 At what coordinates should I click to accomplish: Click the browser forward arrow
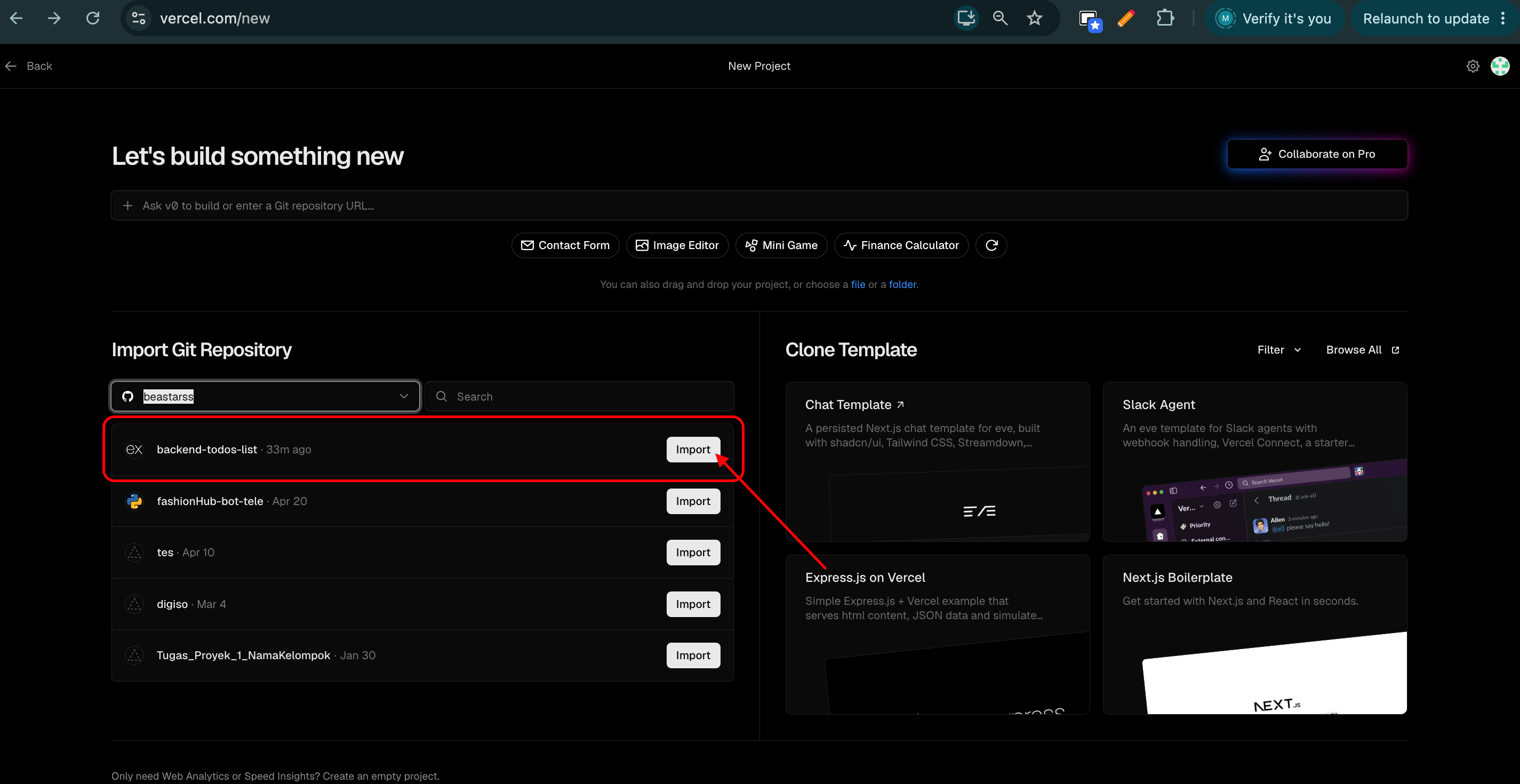tap(54, 18)
